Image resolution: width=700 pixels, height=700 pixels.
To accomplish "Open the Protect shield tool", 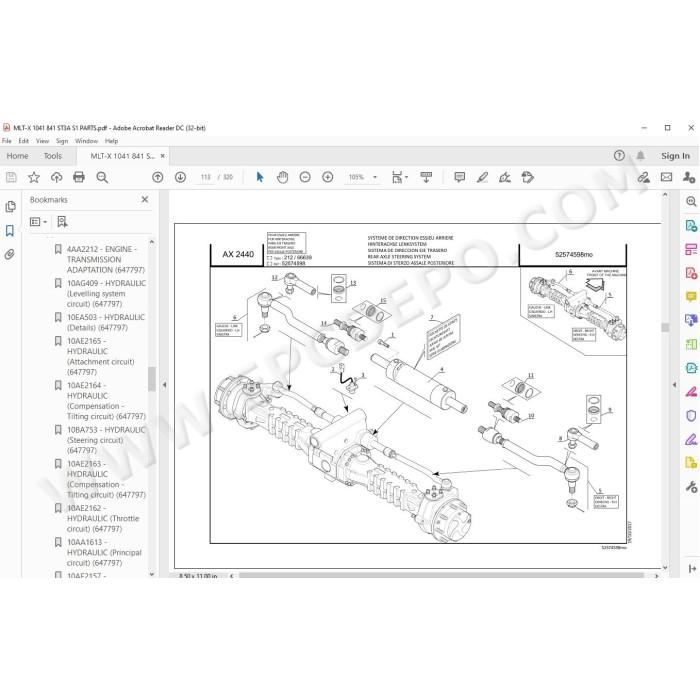I will [691, 416].
